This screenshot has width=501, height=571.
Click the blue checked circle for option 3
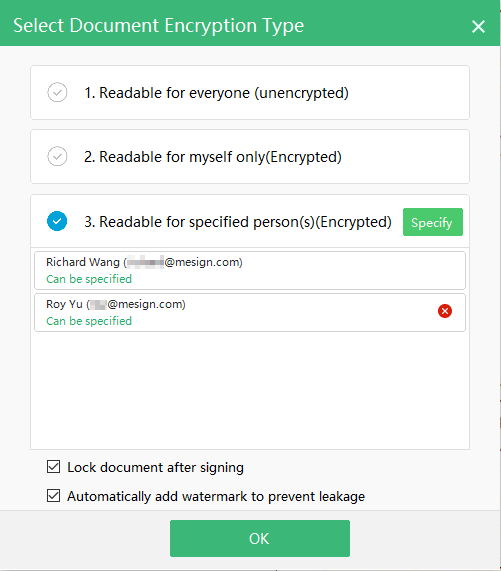[57, 221]
